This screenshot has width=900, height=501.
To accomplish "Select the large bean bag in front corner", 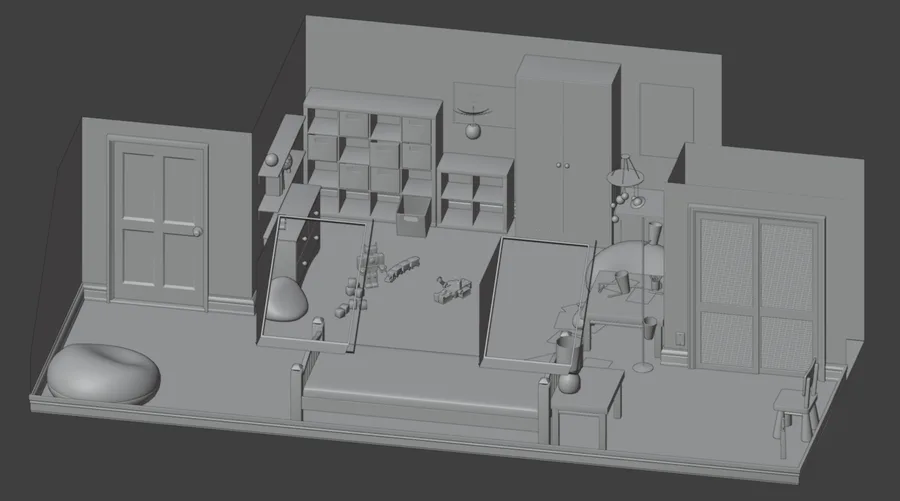I will 103,373.
